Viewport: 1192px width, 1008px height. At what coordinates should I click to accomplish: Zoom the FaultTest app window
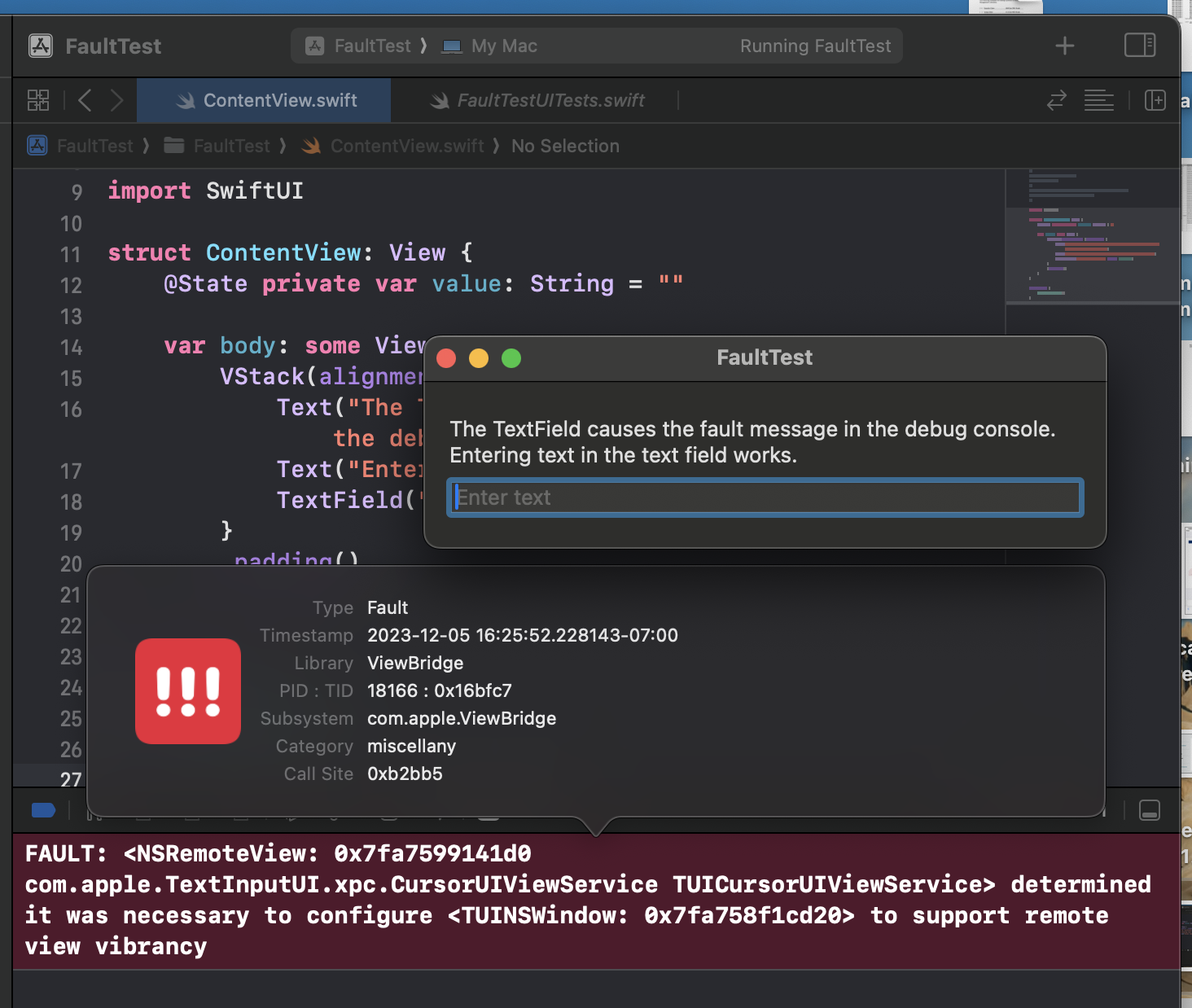tap(511, 358)
